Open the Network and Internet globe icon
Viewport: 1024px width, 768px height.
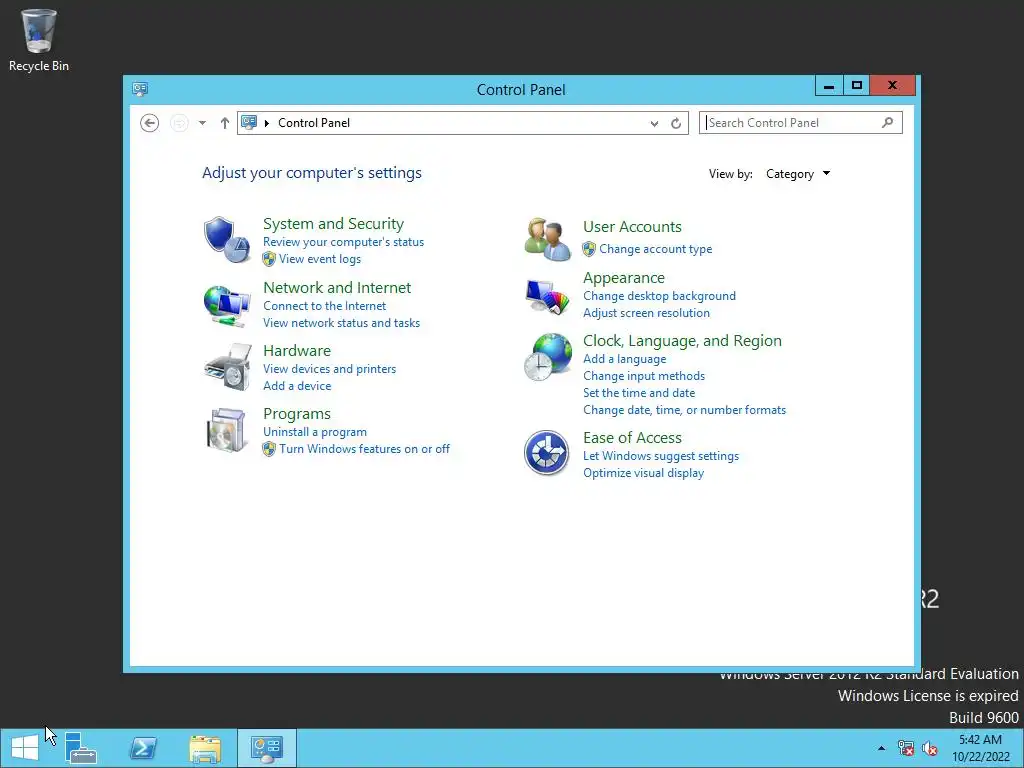[227, 306]
